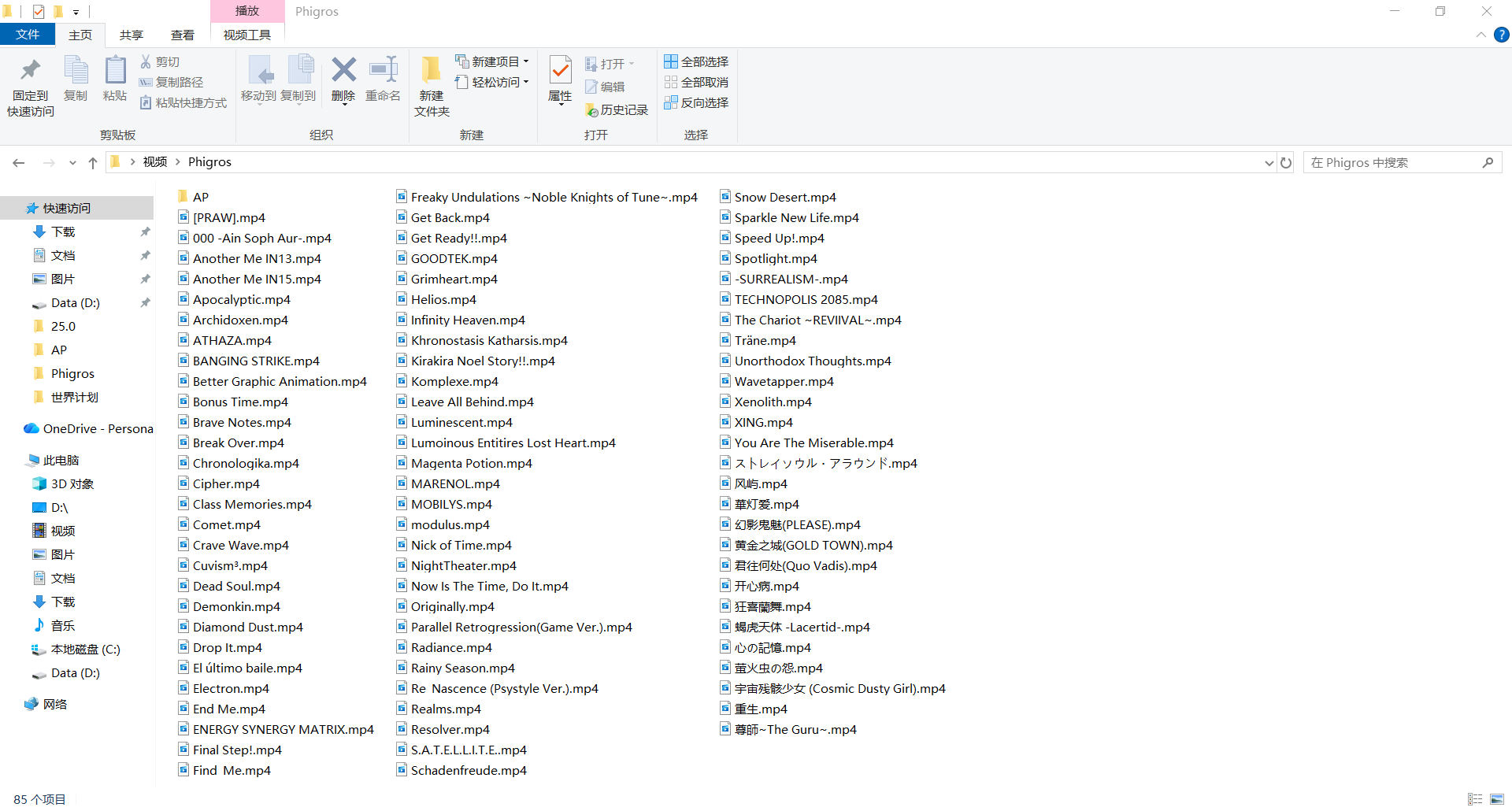Click the Back navigation arrow
This screenshot has height=811, width=1512.
pyautogui.click(x=19, y=162)
